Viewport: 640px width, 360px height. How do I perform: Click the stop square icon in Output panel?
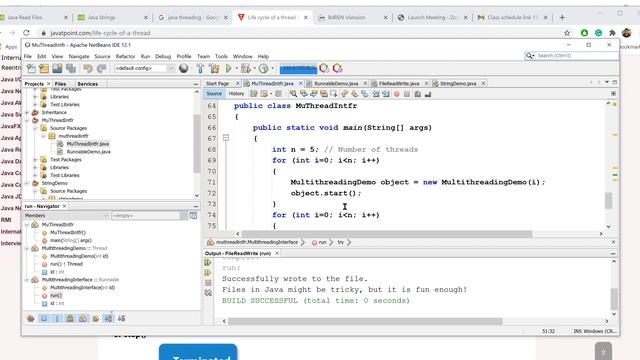(208, 282)
